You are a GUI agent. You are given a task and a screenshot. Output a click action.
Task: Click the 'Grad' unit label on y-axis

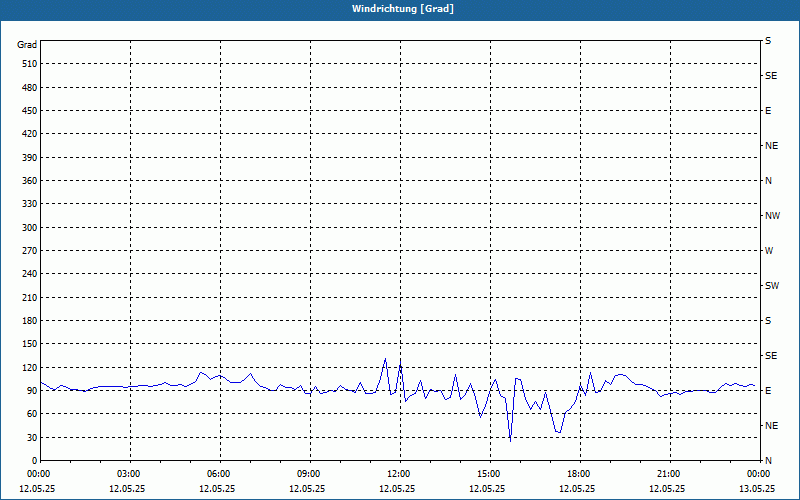[27, 45]
